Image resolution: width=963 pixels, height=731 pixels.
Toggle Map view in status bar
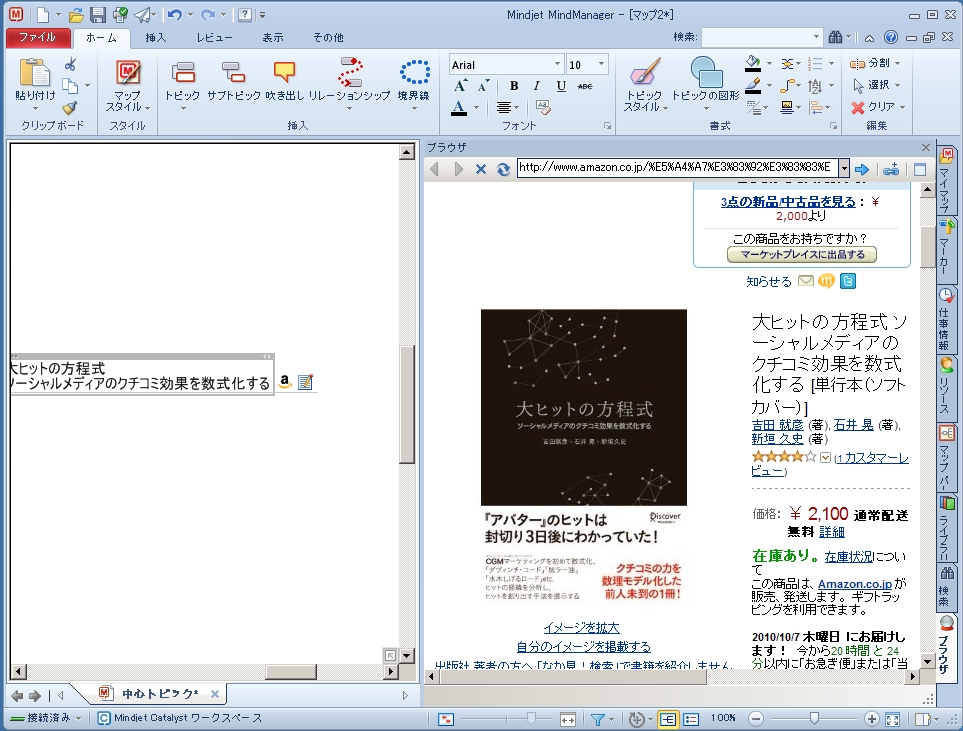pos(668,719)
